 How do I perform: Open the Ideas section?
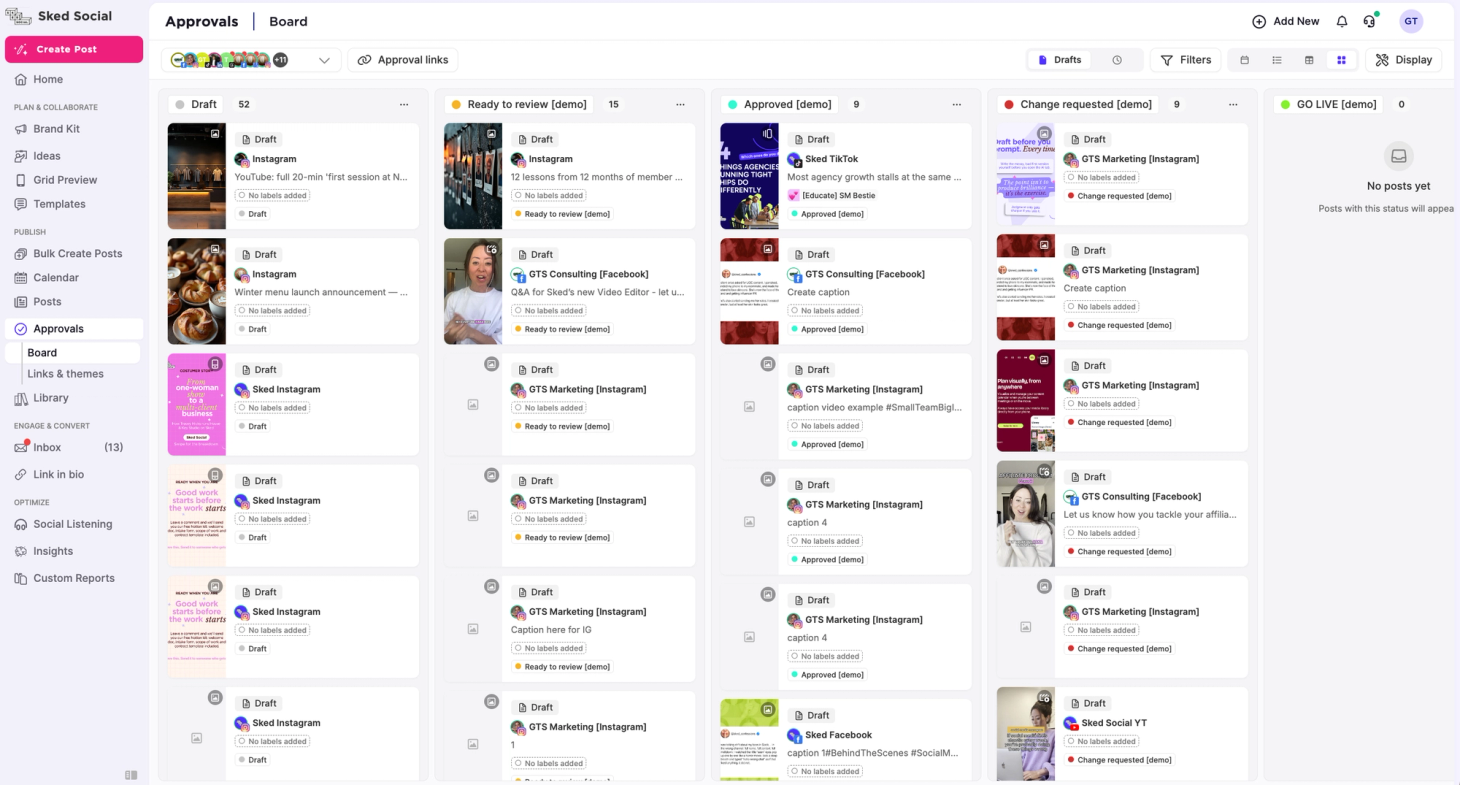coord(47,156)
